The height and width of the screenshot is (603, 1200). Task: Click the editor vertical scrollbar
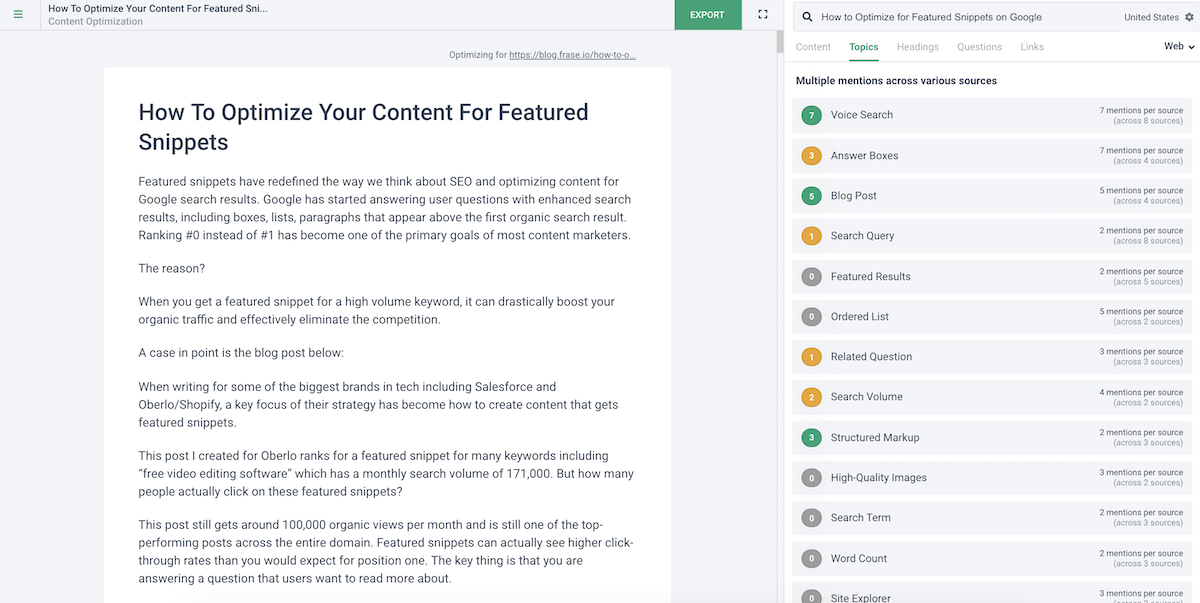pos(780,42)
